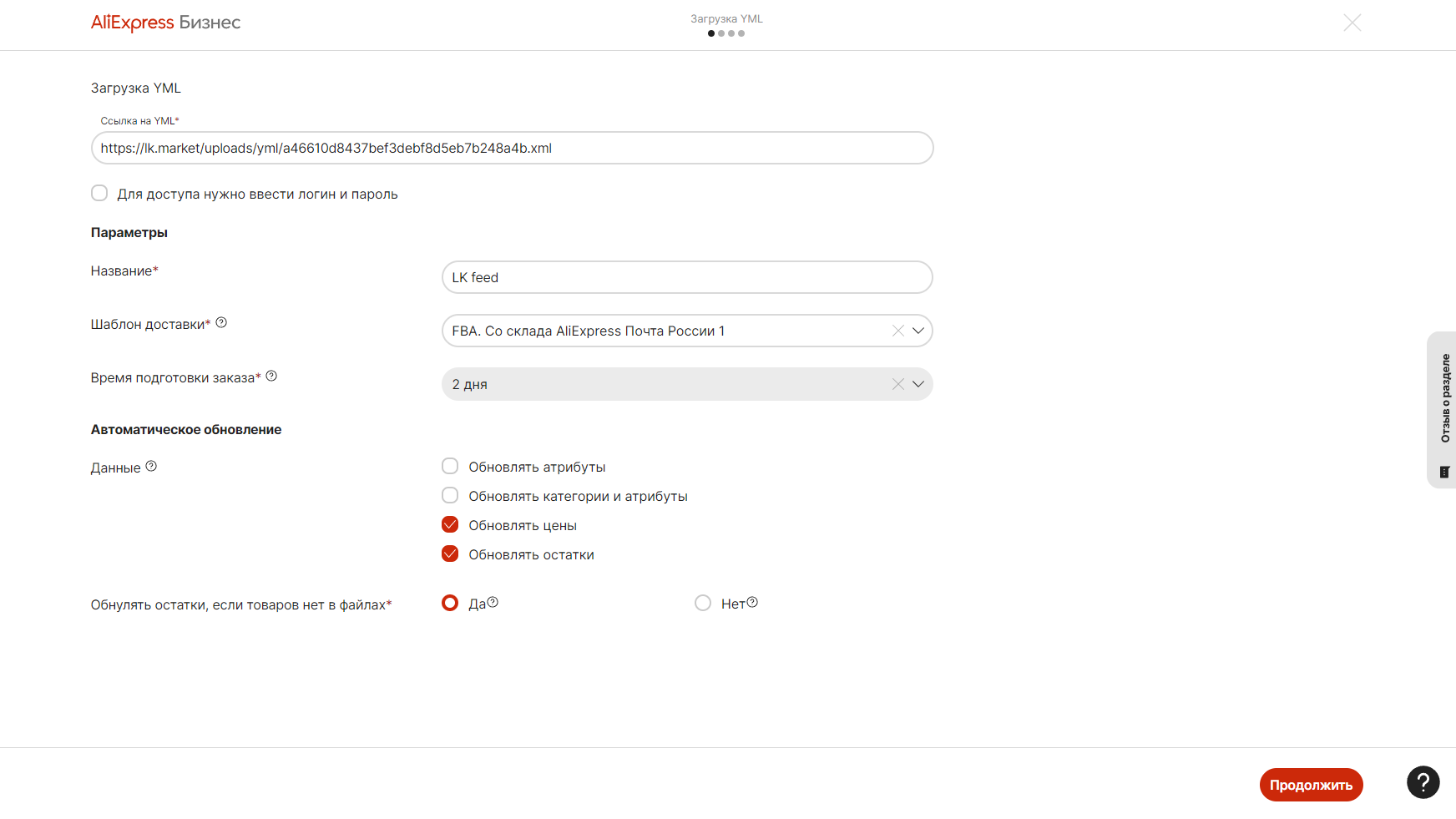Enable login and password access checkbox
The width and height of the screenshot is (1456, 819).
(99, 193)
